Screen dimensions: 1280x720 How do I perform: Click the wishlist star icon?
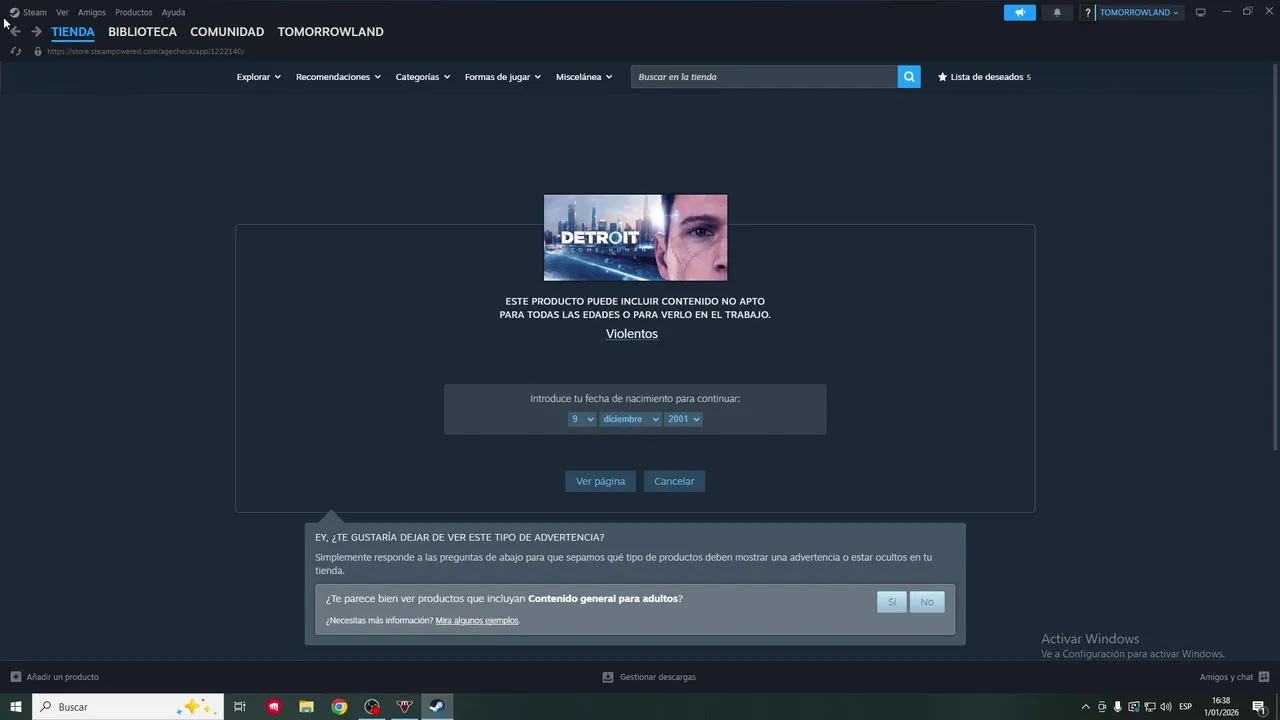pos(942,77)
